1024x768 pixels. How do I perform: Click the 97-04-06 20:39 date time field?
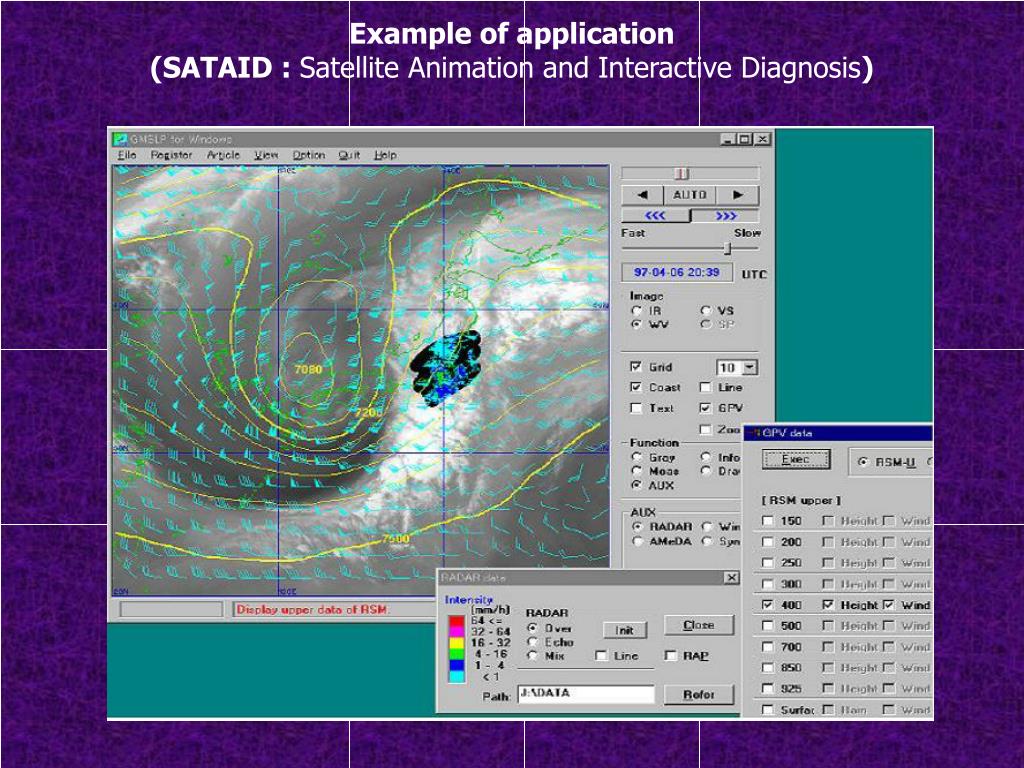(x=677, y=272)
